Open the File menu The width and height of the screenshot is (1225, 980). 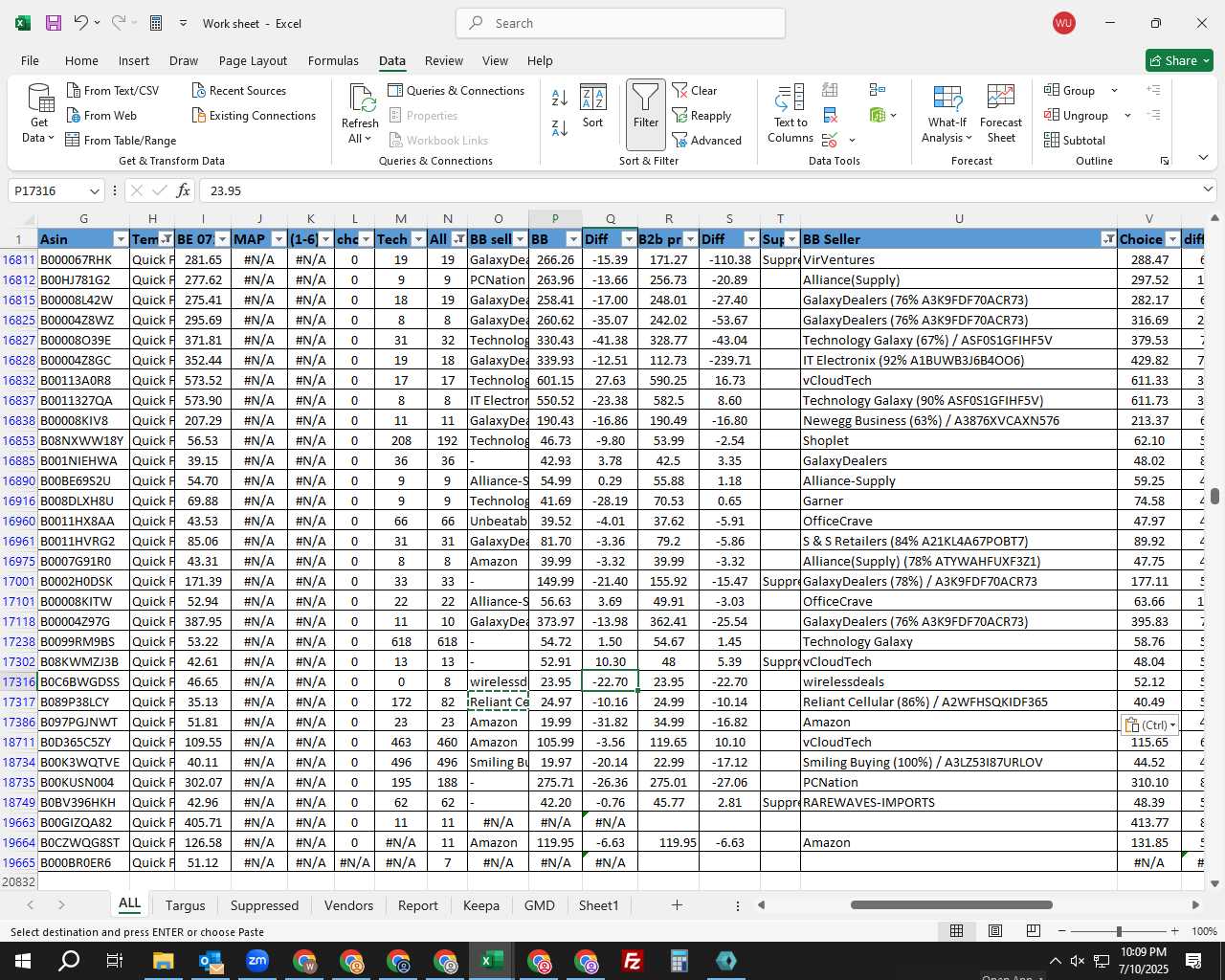point(30,60)
